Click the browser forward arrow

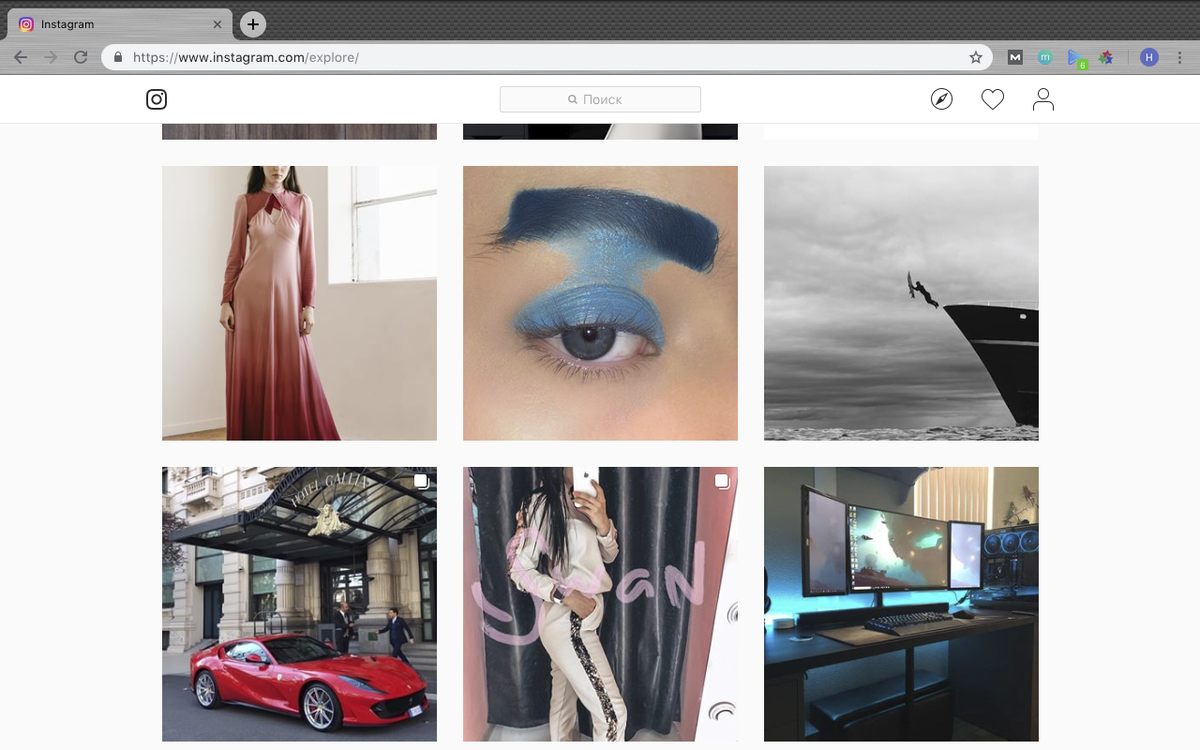tap(51, 57)
